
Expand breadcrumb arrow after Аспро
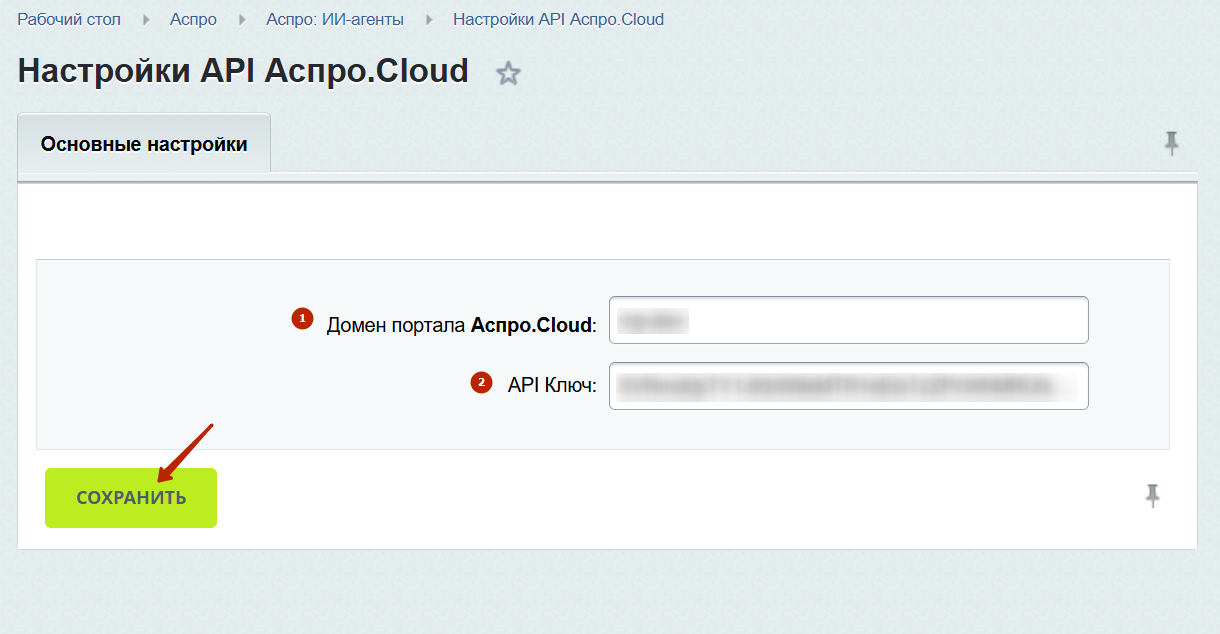coord(242,20)
